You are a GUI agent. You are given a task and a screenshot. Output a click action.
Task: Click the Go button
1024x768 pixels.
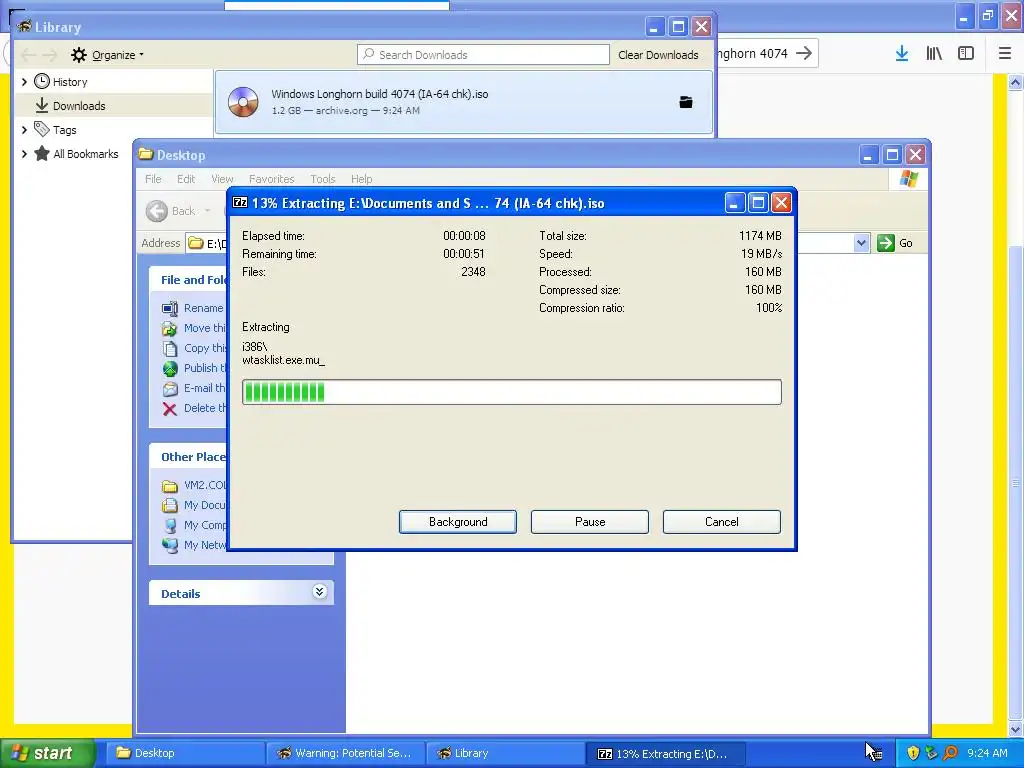(895, 243)
